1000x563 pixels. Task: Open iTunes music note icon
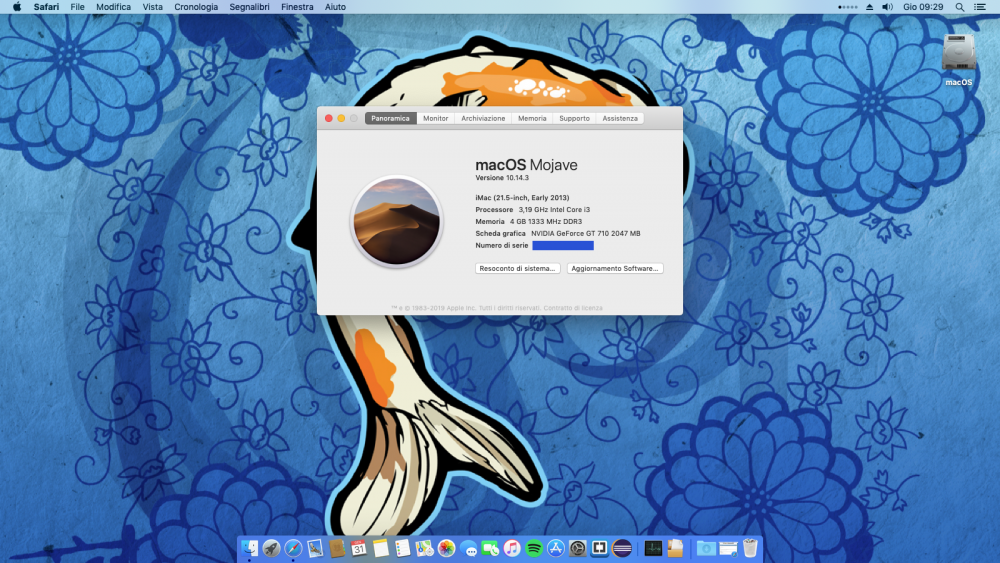pos(512,548)
